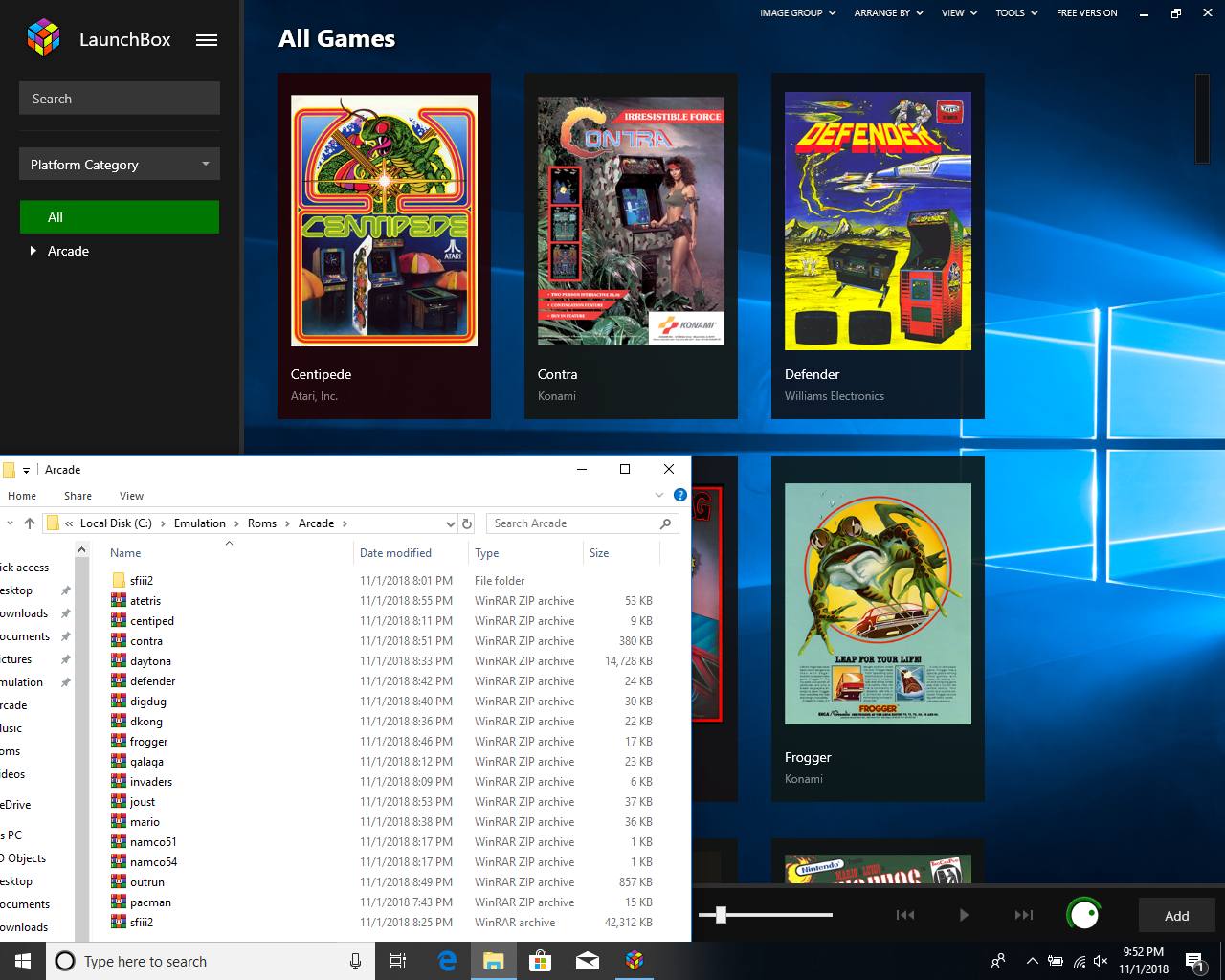This screenshot has height=980, width=1225.
Task: Select the galaga file name
Action: (146, 762)
